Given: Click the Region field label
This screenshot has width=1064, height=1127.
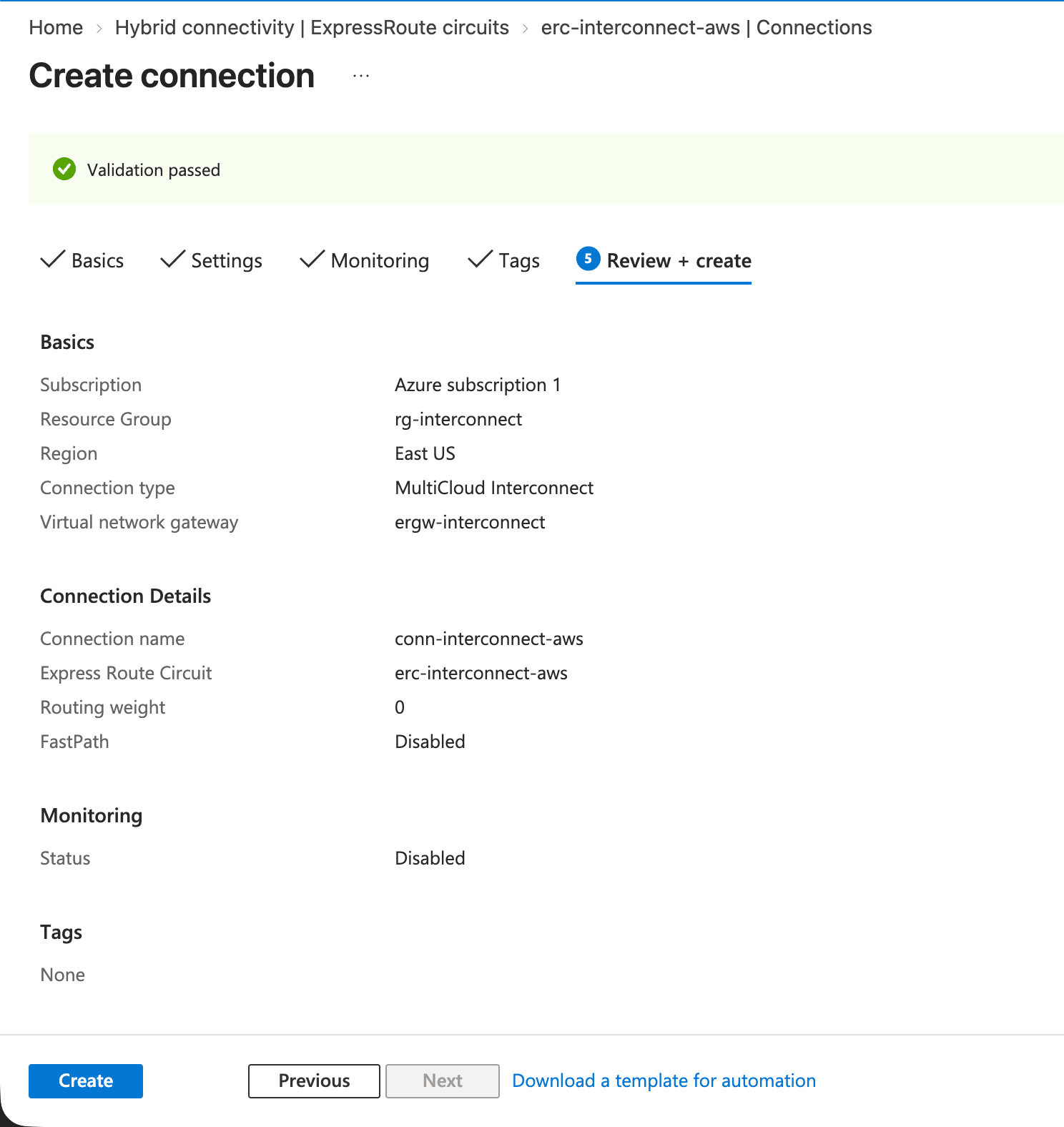Looking at the screenshot, I should (x=69, y=453).
